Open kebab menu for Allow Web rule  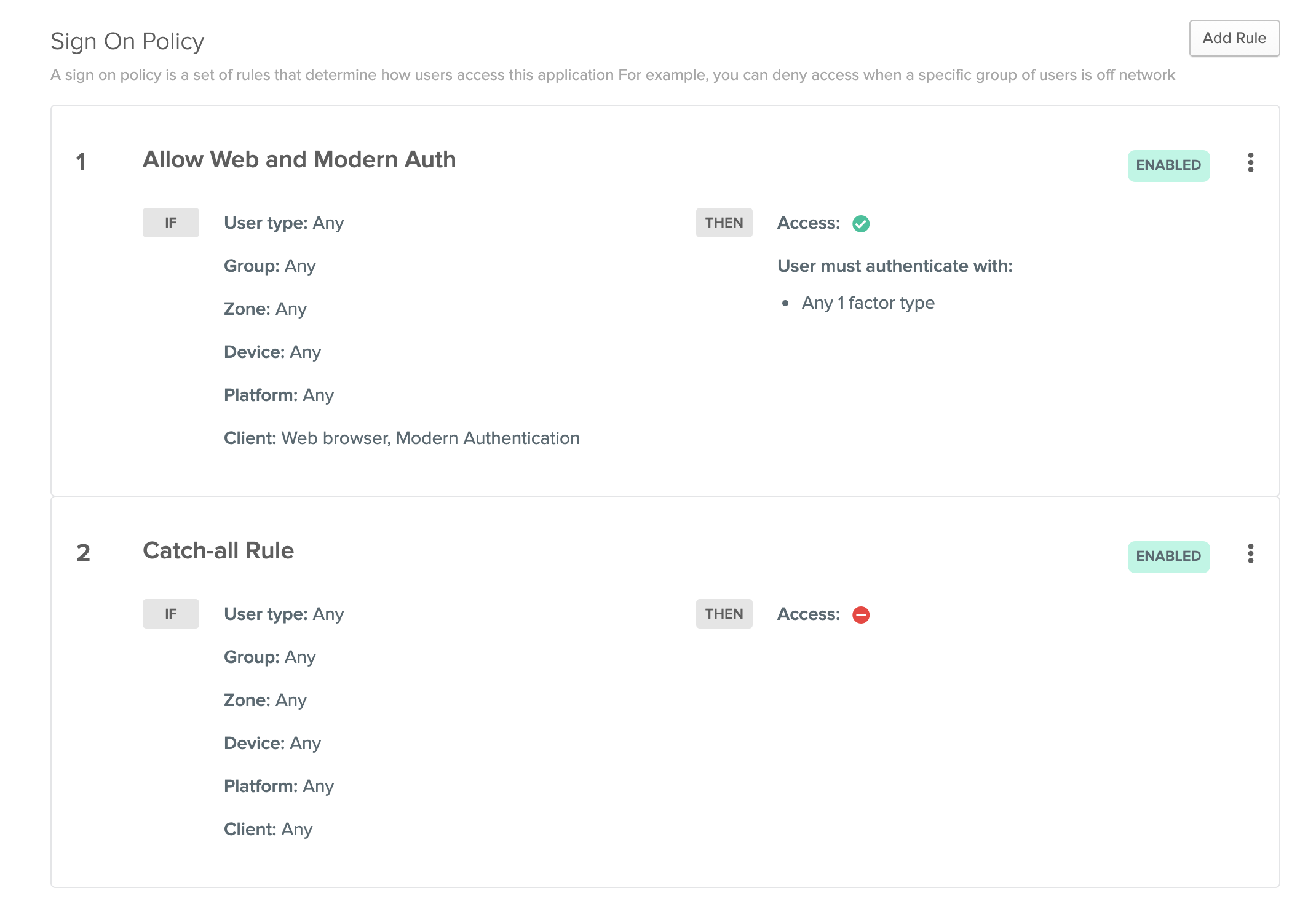click(1250, 163)
